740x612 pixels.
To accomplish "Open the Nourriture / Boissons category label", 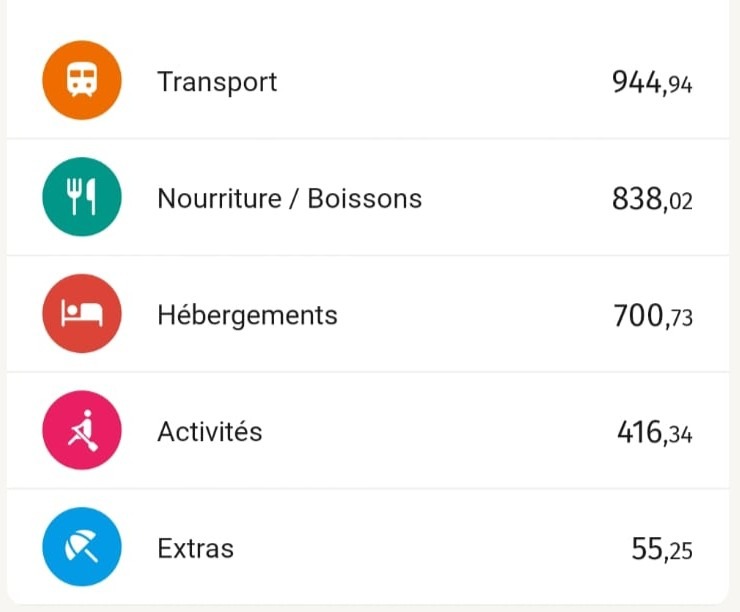I will 290,198.
